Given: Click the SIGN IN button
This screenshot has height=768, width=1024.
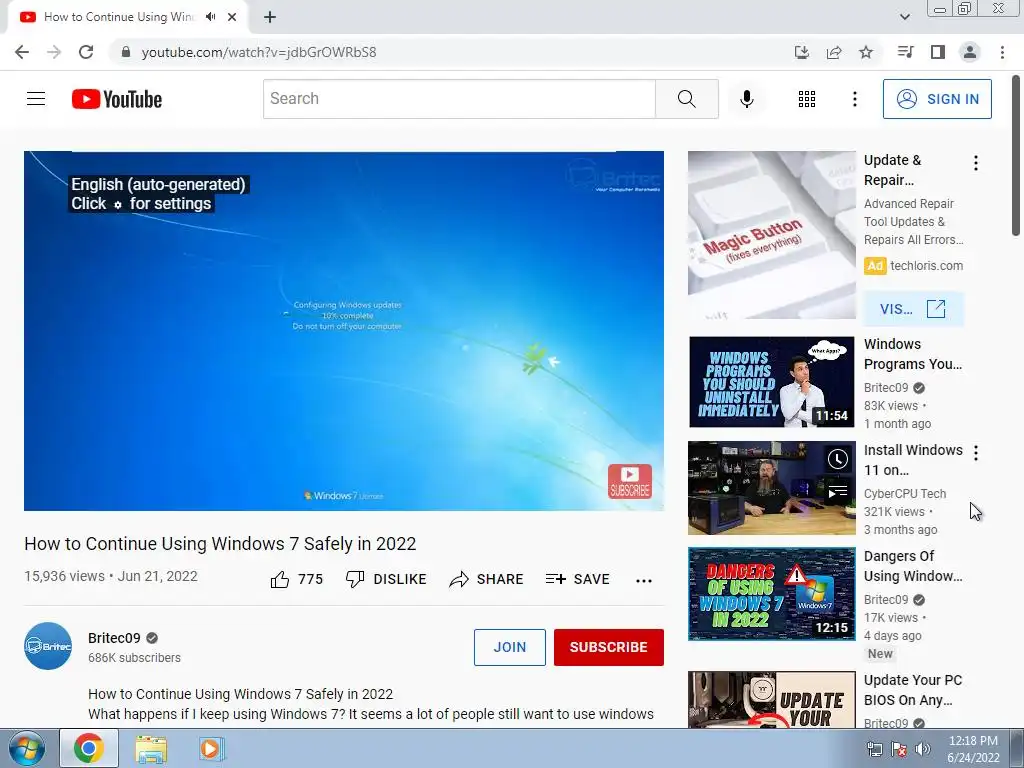Looking at the screenshot, I should [936, 99].
